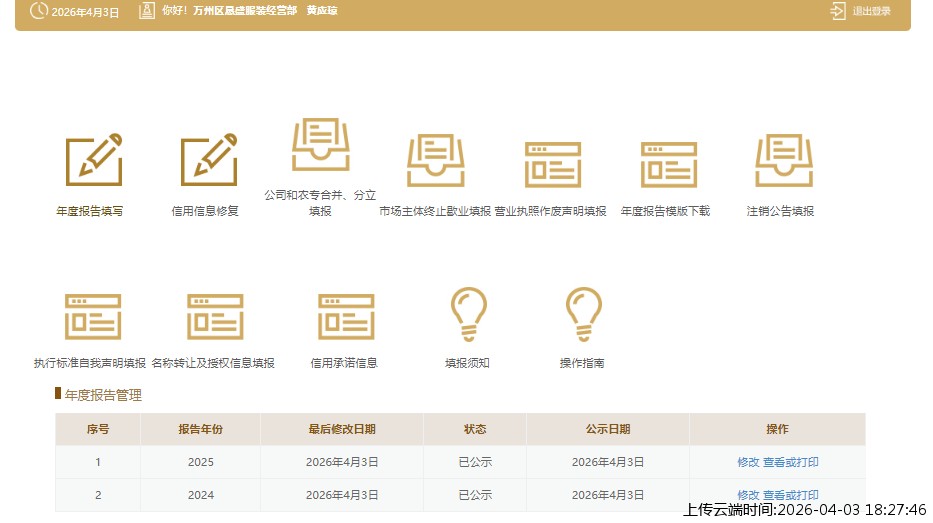This screenshot has height=523, width=933.
Task: Open 公司和农专合并、分立填报 tray icon
Action: point(320,146)
